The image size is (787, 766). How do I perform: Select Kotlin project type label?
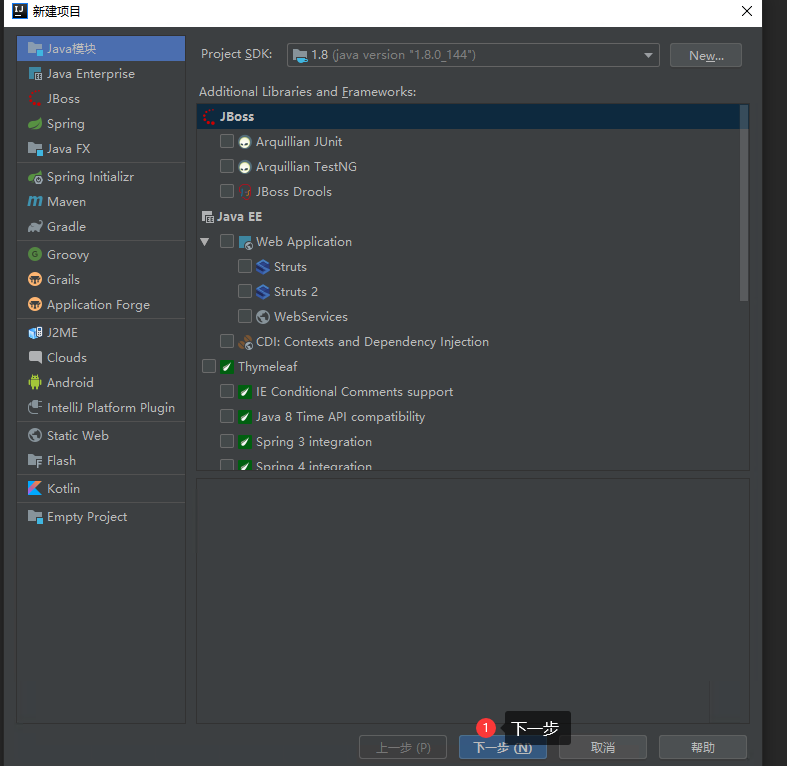click(x=63, y=488)
